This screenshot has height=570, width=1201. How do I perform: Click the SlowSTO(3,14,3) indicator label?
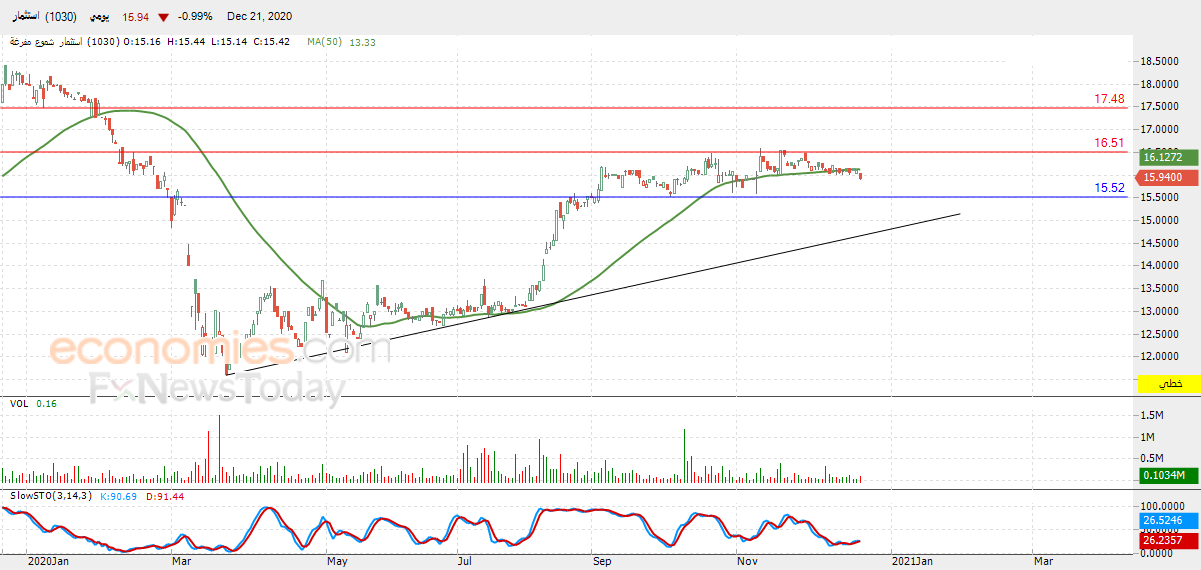click(x=51, y=496)
